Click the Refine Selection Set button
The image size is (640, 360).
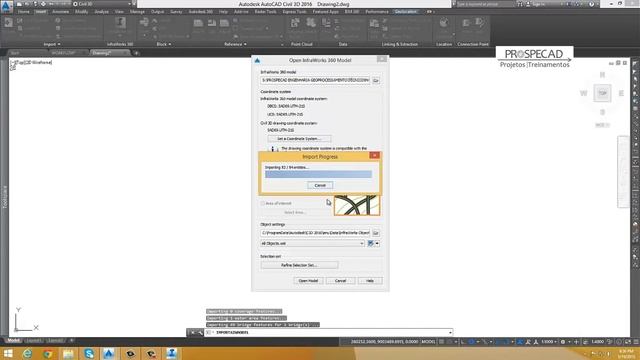point(299,265)
